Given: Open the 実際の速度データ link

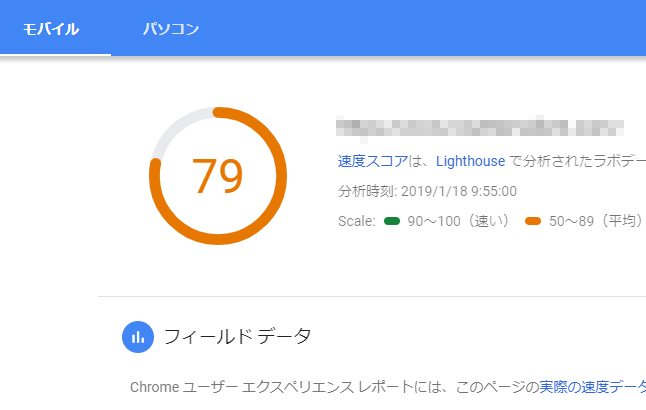Looking at the screenshot, I should pyautogui.click(x=592, y=387).
